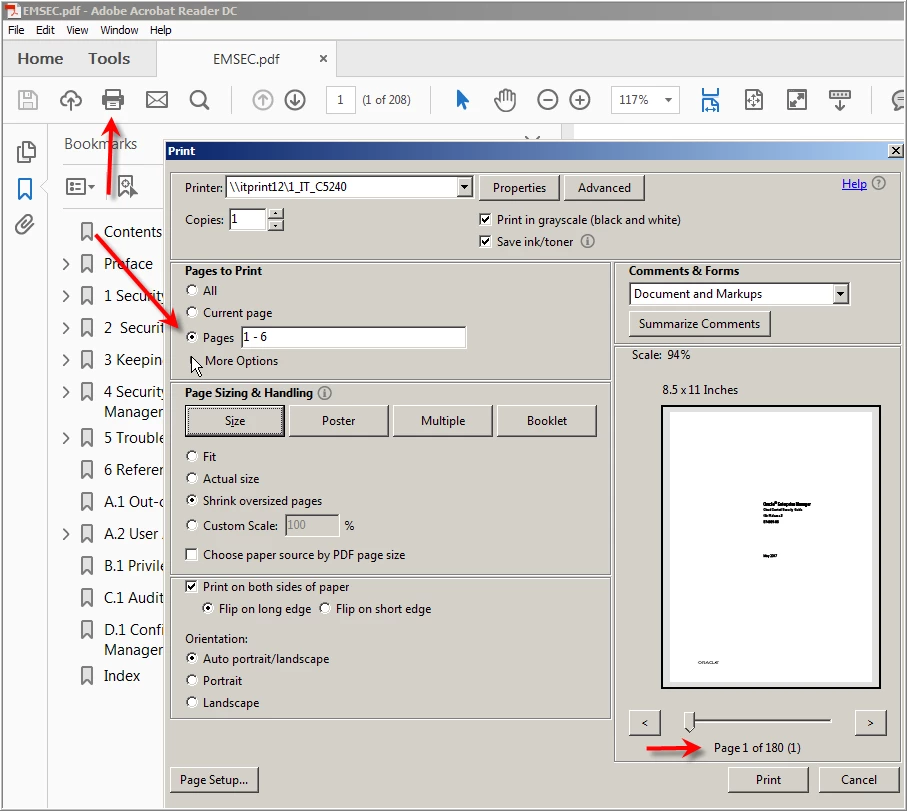Open the zoom level 117% dropdown
The image size is (907, 811).
click(x=668, y=100)
